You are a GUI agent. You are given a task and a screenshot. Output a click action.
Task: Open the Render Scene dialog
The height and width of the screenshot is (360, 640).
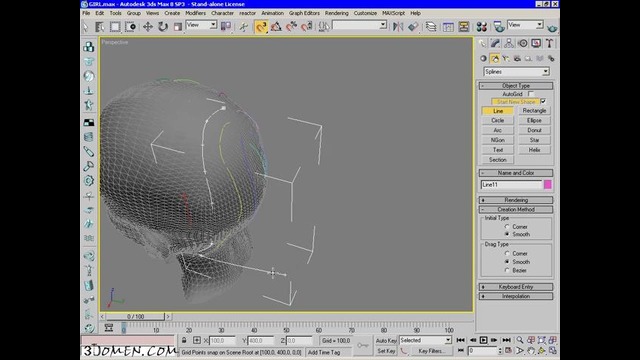click(499, 27)
